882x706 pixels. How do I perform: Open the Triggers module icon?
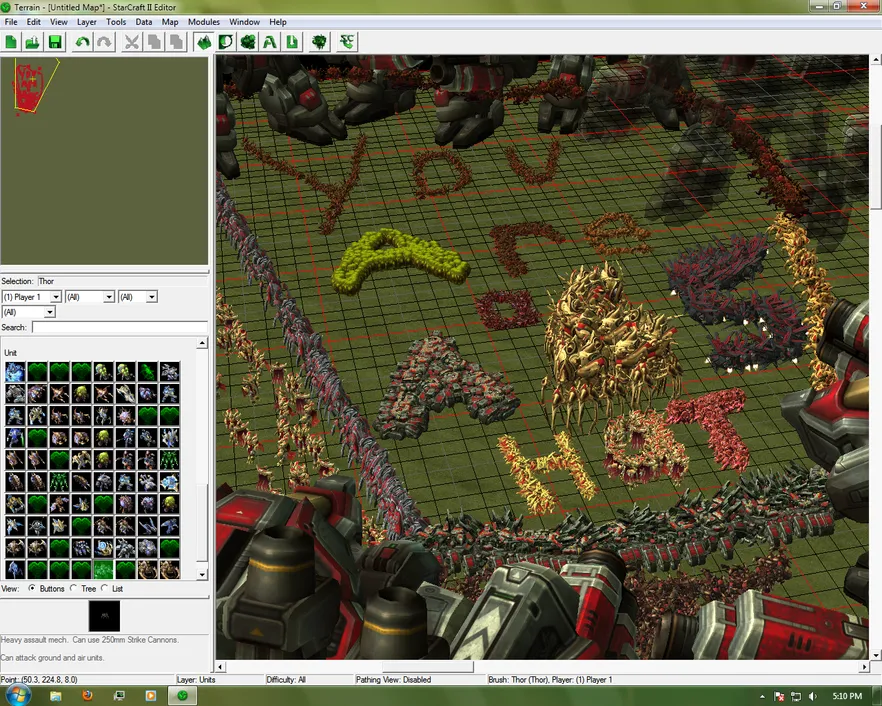click(226, 42)
